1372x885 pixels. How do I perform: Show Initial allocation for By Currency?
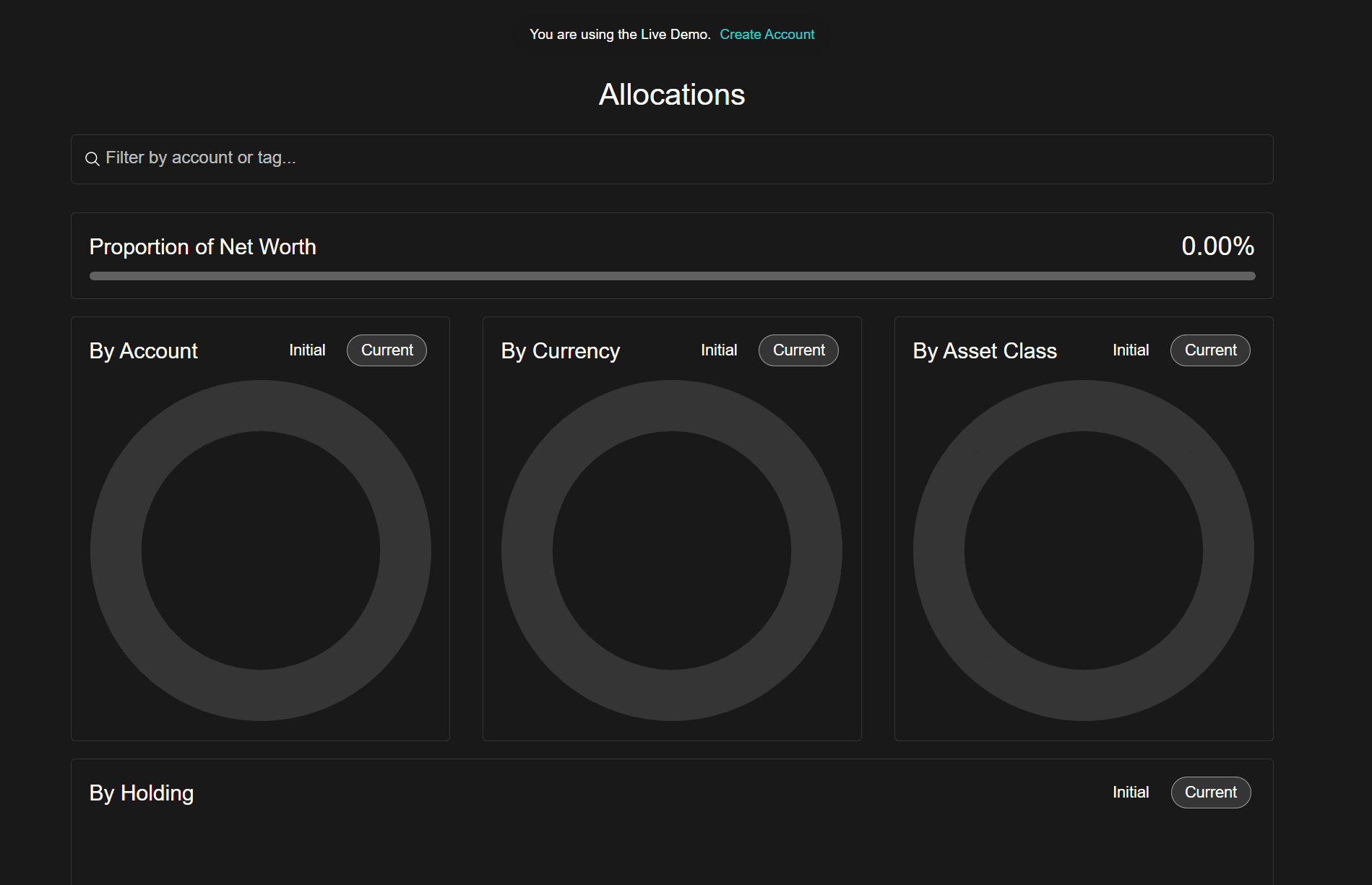click(719, 350)
